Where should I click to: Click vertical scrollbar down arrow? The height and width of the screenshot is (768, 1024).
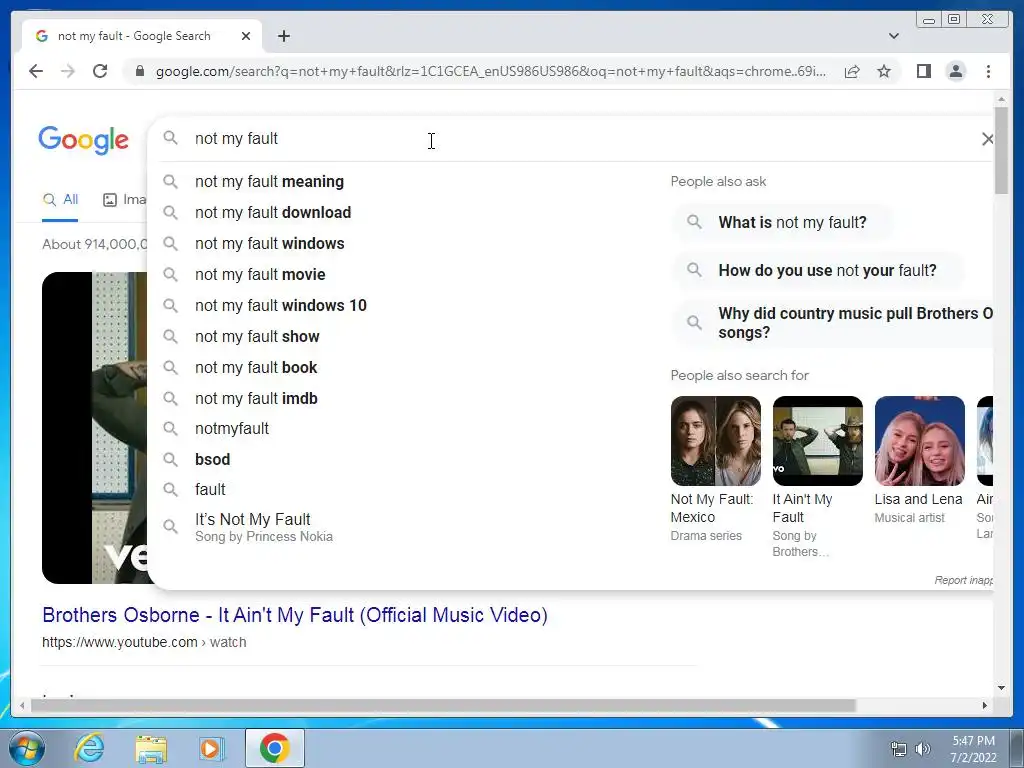pos(1001,688)
